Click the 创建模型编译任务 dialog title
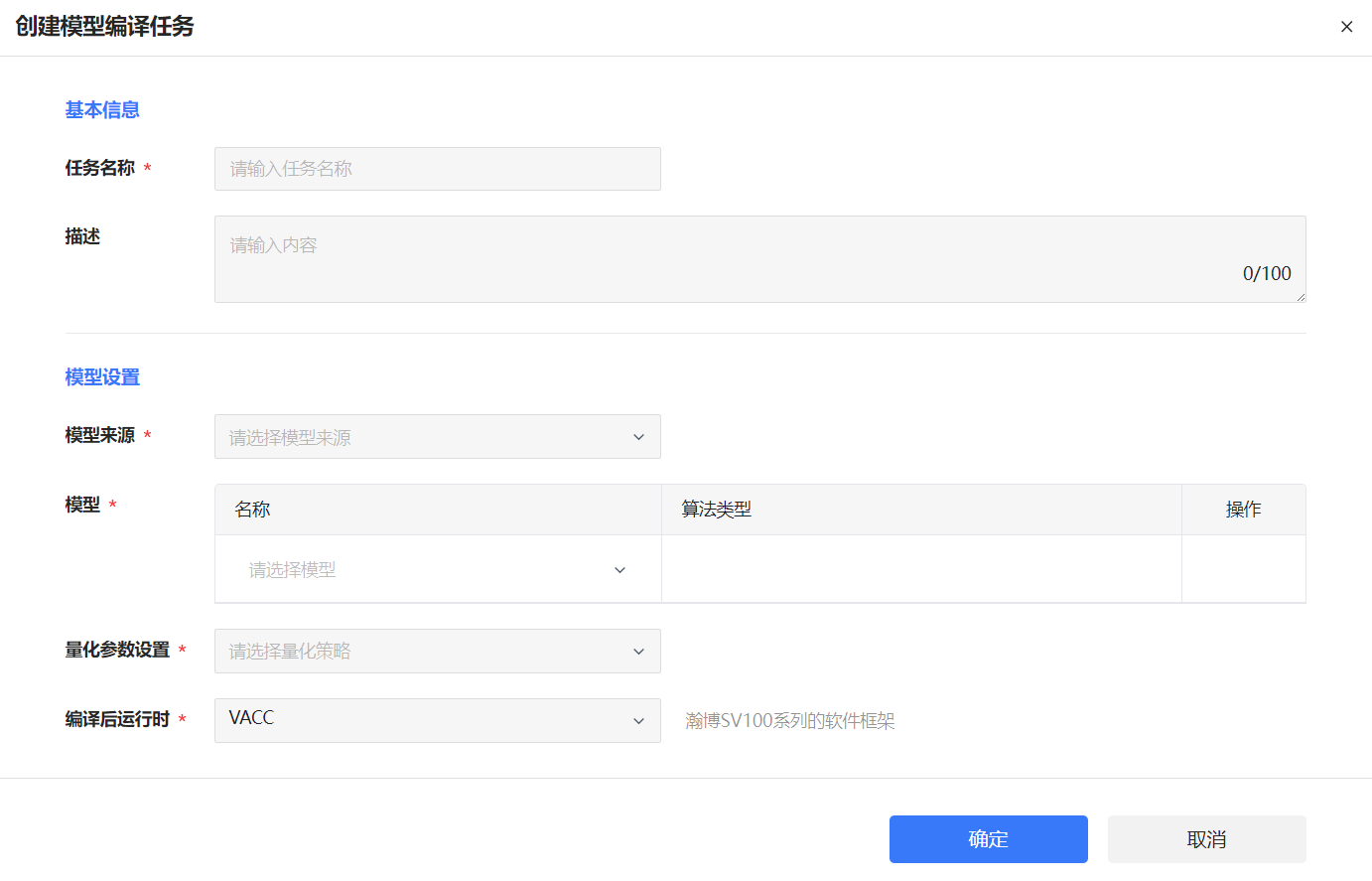Image resolution: width=1372 pixels, height=881 pixels. click(x=104, y=27)
